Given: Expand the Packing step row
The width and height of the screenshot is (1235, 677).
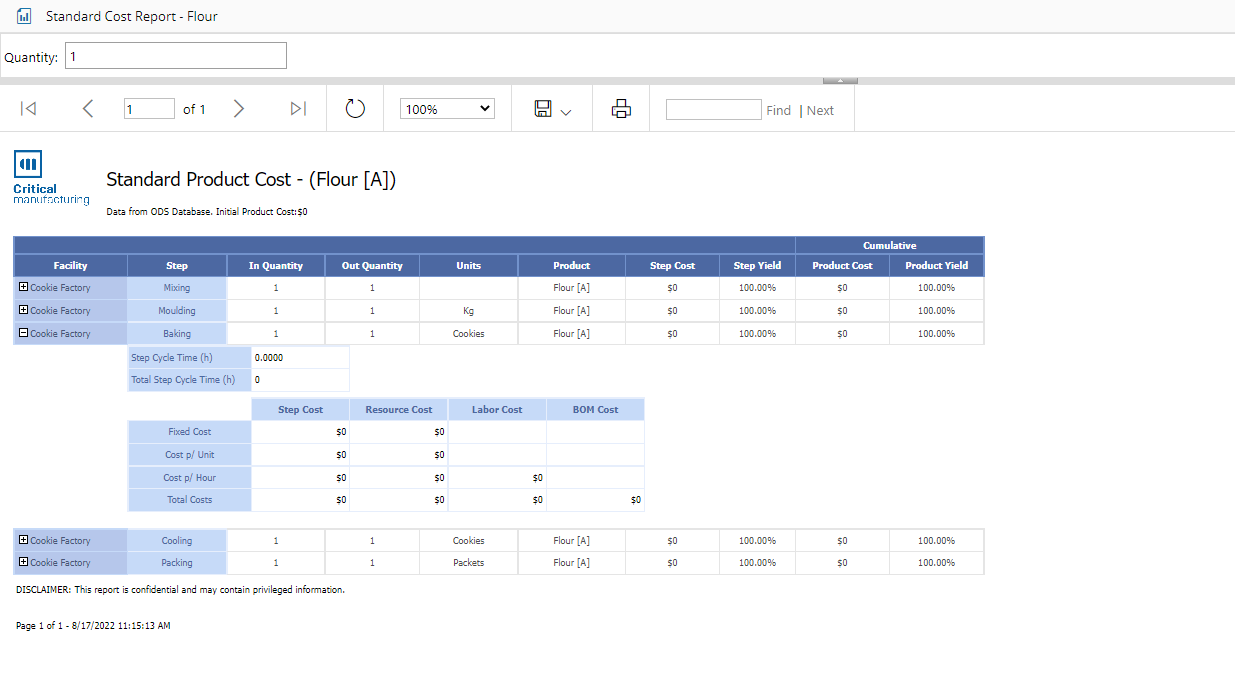Looking at the screenshot, I should pos(23,562).
